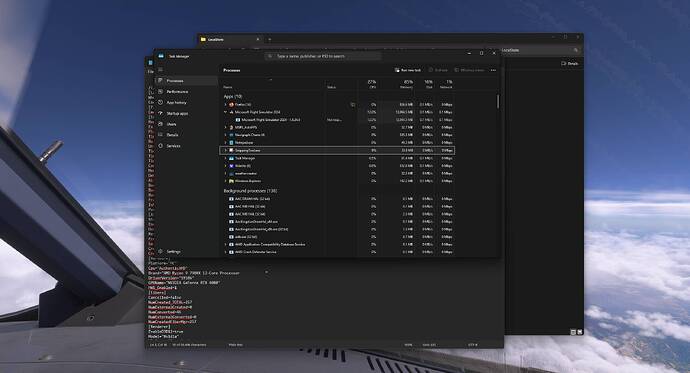Click the search magnifier in File Explorer
The height and width of the screenshot is (373, 690).
click(x=576, y=50)
